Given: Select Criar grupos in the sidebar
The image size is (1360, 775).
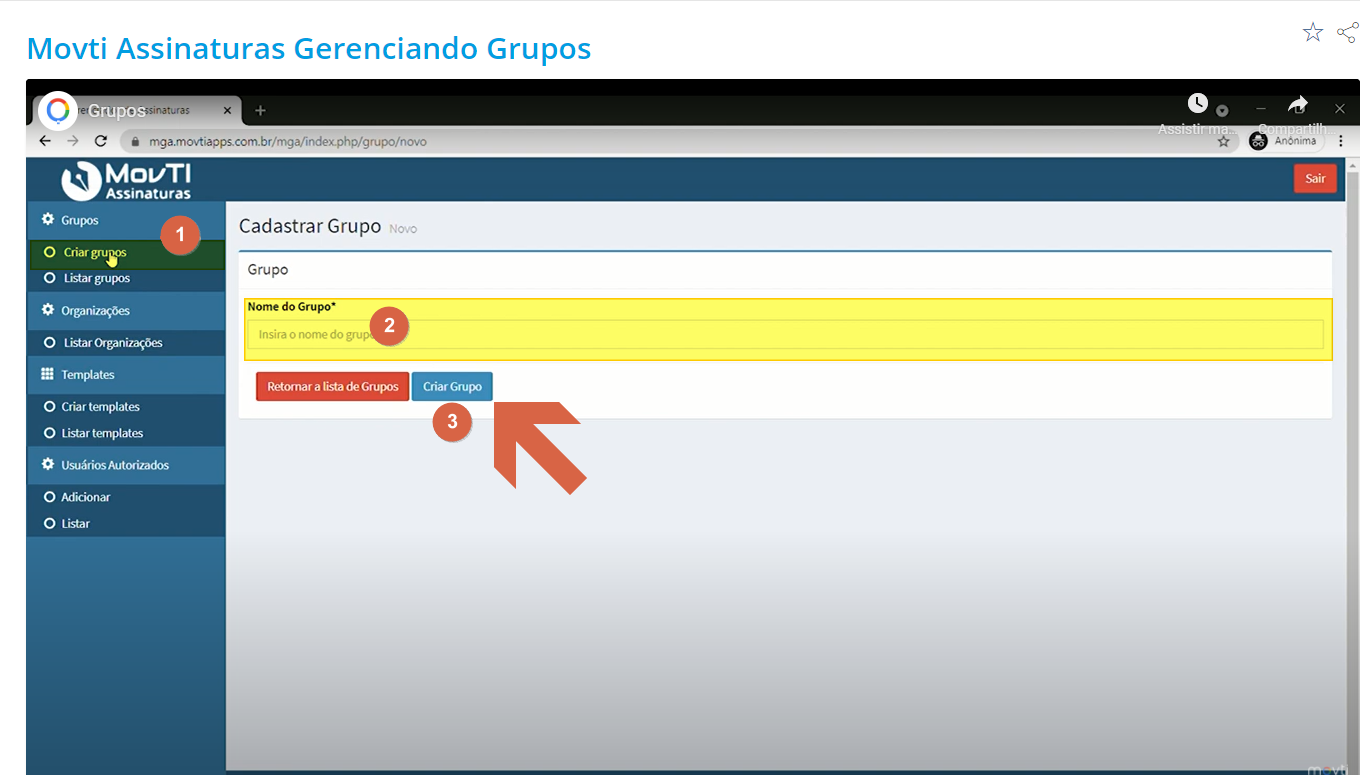Looking at the screenshot, I should (126, 253).
